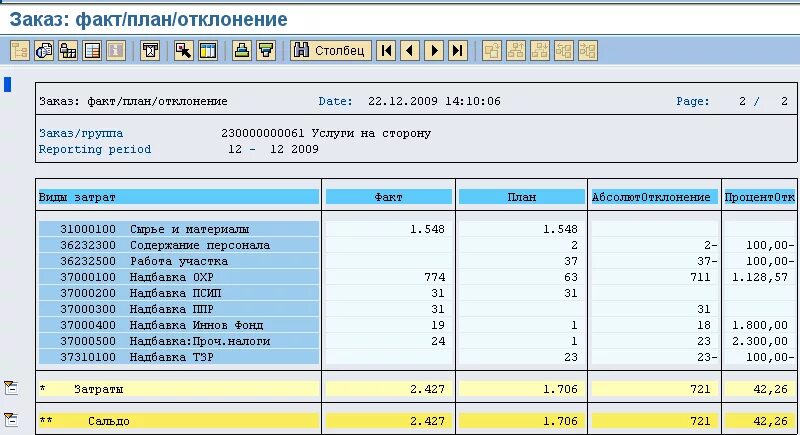Click the last greyed expand hierarchy icon
This screenshot has height=435, width=800.
tap(588, 50)
